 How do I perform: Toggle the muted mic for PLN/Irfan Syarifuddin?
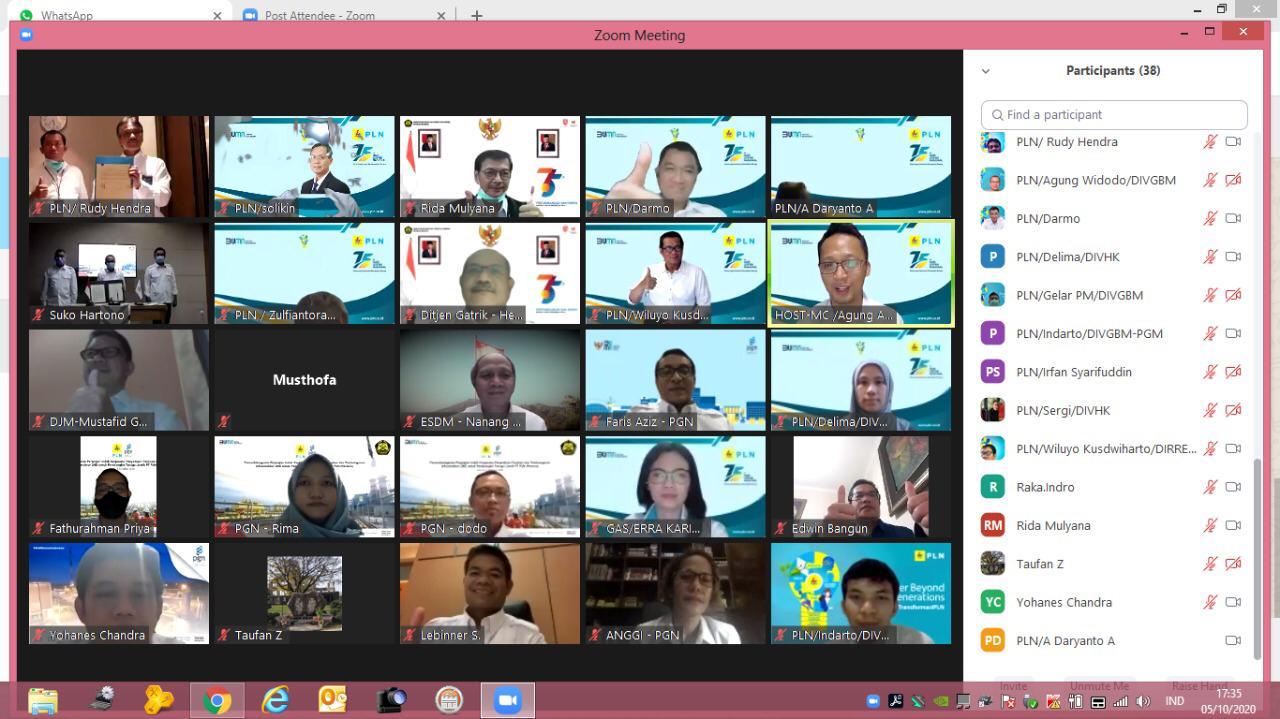pos(1210,372)
